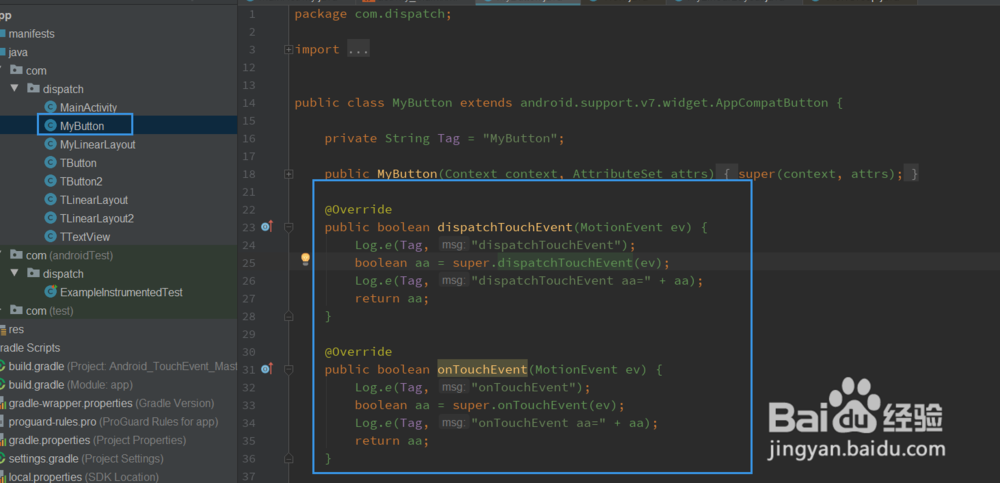Click the folder icon of com (test)

[17, 310]
